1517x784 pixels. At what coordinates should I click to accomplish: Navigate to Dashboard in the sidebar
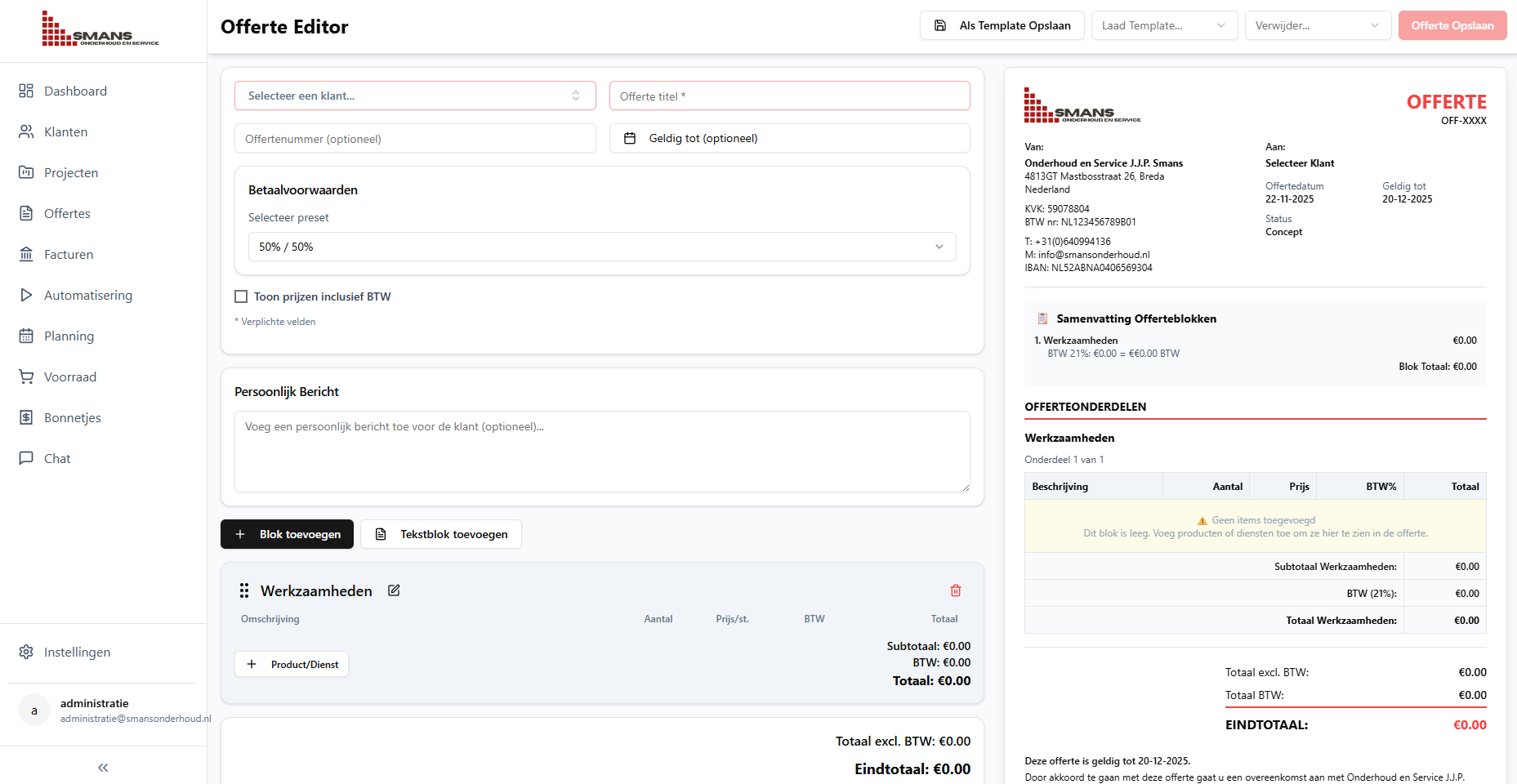26,91
